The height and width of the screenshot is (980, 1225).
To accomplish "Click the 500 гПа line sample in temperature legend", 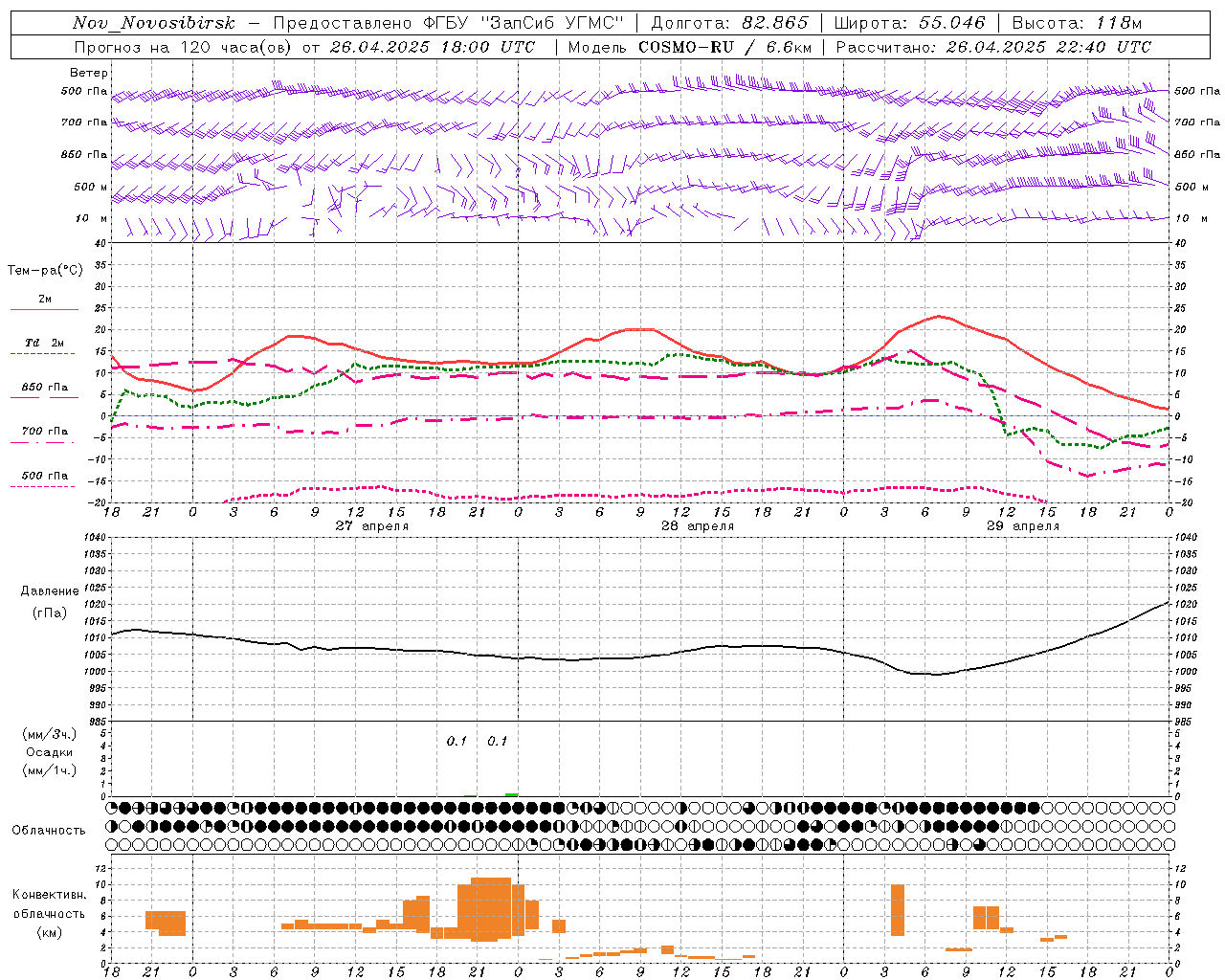I will point(42,486).
